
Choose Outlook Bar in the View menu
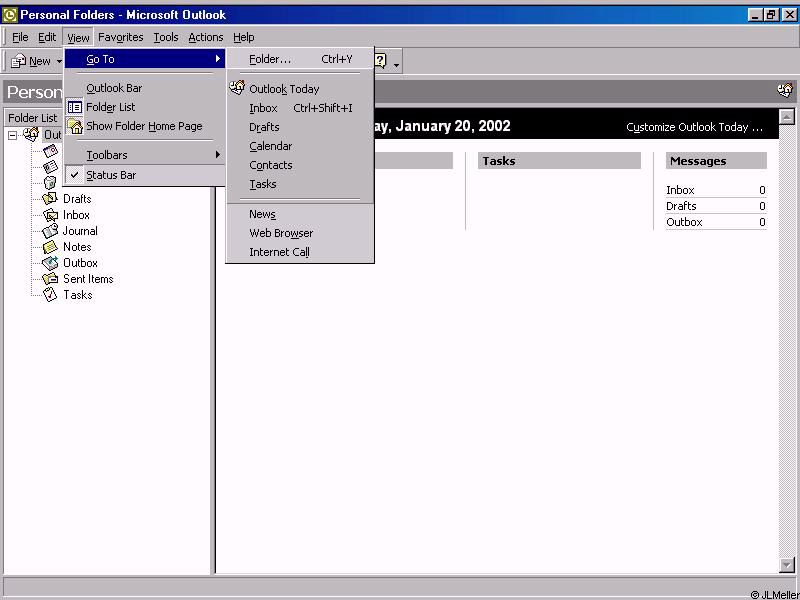[x=145, y=88]
